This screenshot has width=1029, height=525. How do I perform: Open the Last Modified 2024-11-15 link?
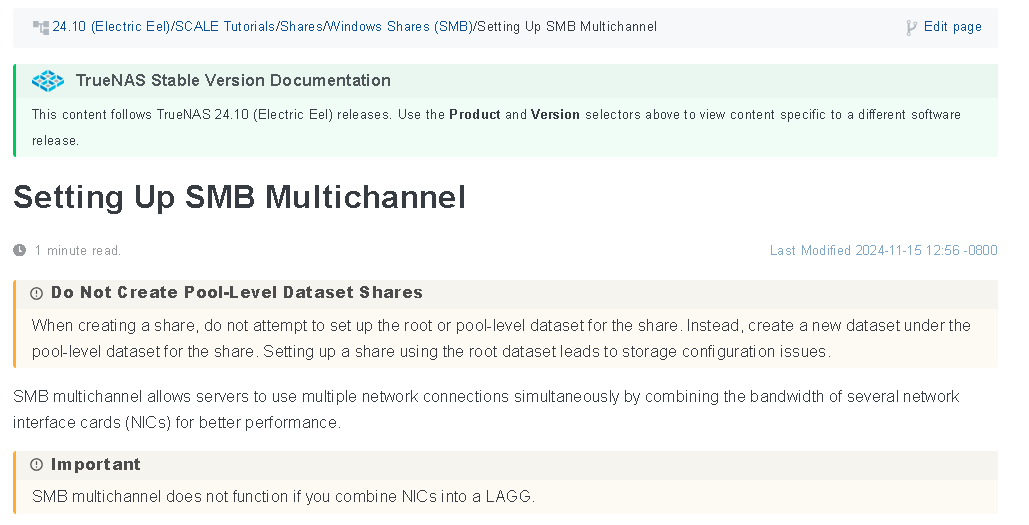(883, 250)
